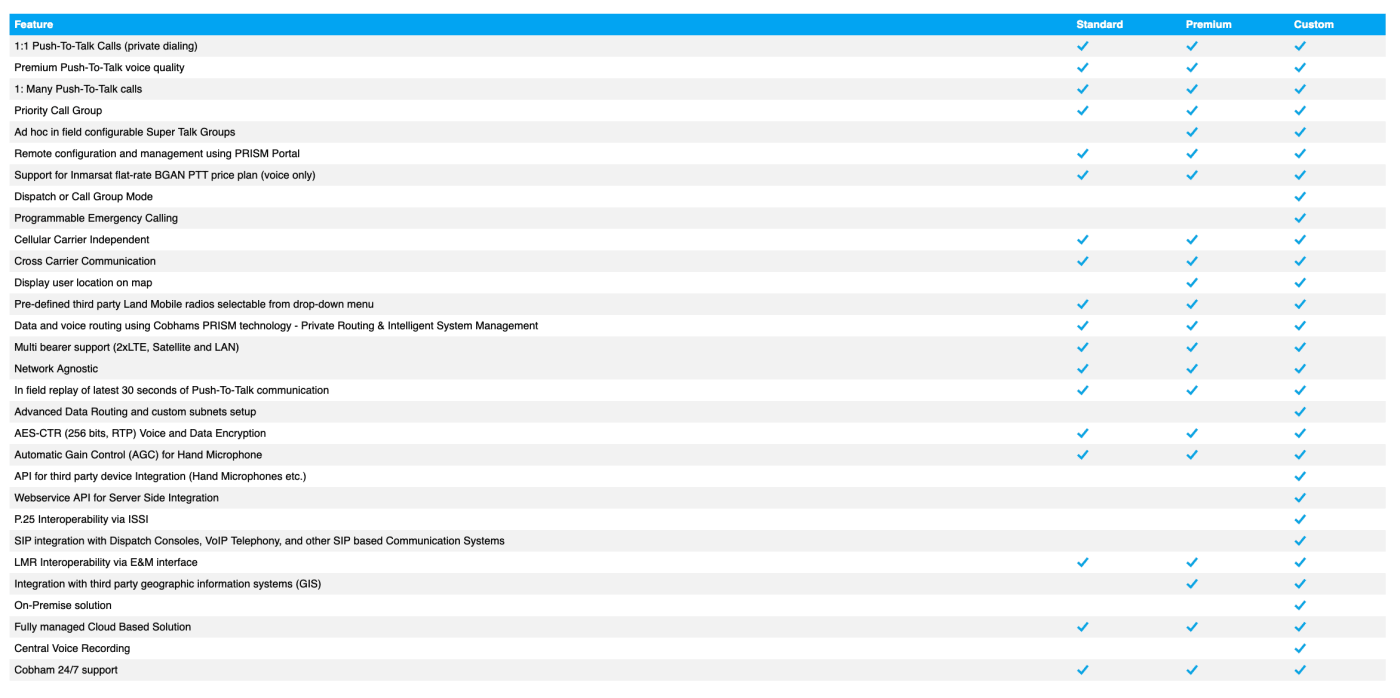Click Premium checkmark for AES-CTR Encryption row
Screen dimensions: 1400x698
point(1191,433)
